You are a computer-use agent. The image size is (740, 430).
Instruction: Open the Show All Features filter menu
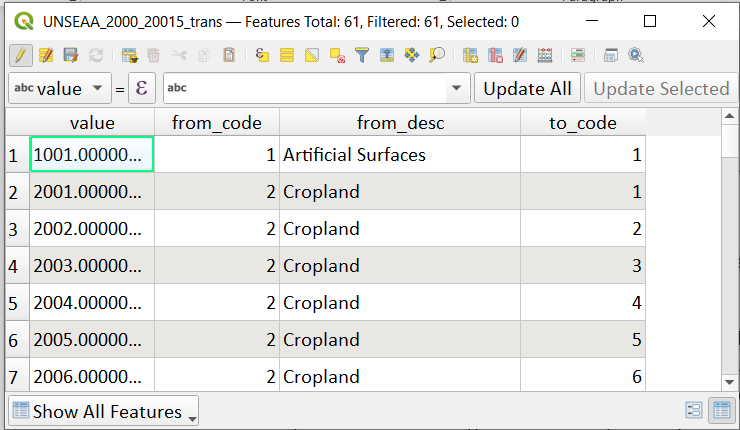(103, 411)
